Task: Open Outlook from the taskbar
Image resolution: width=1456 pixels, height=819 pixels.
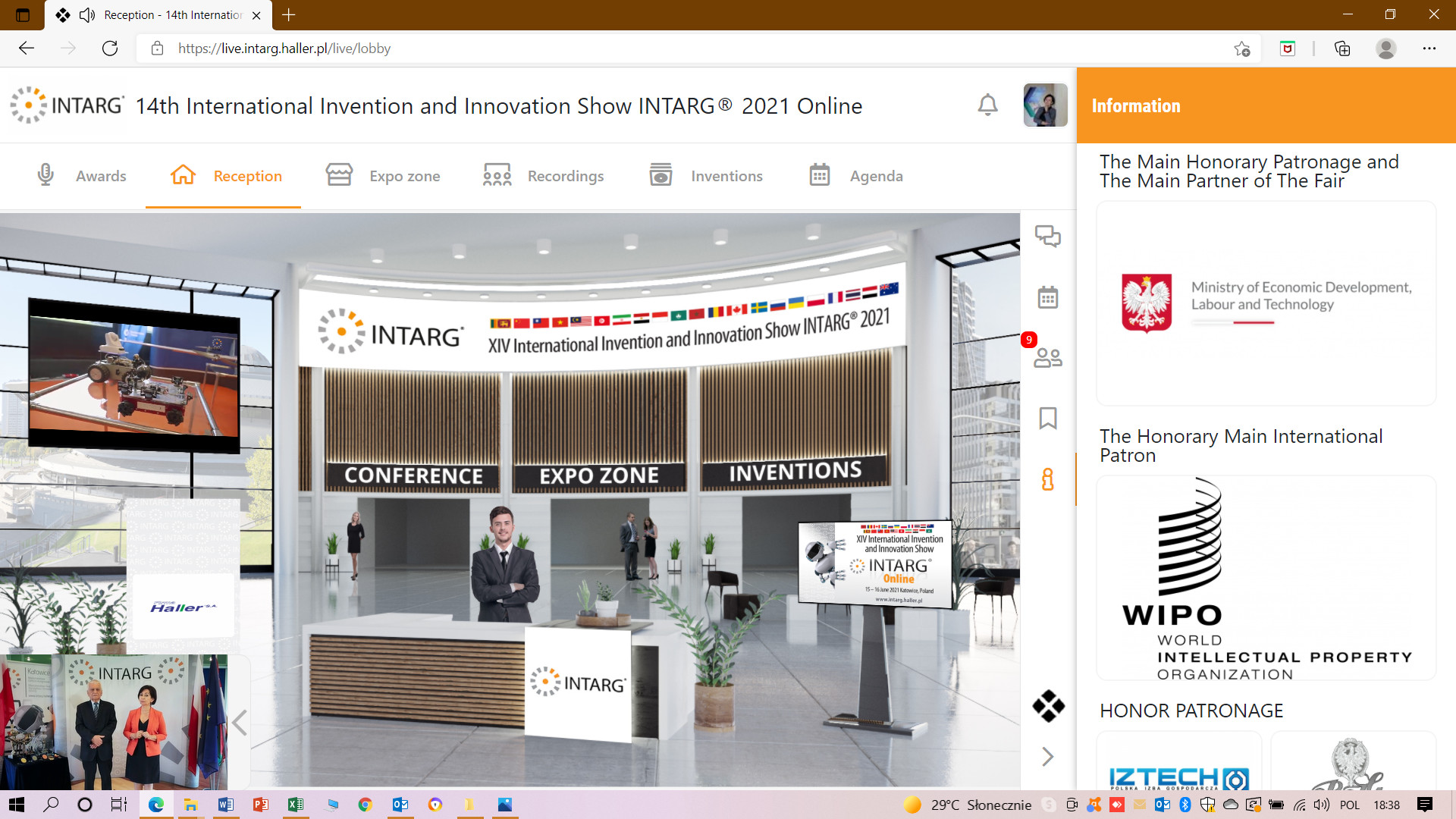Action: point(400,805)
